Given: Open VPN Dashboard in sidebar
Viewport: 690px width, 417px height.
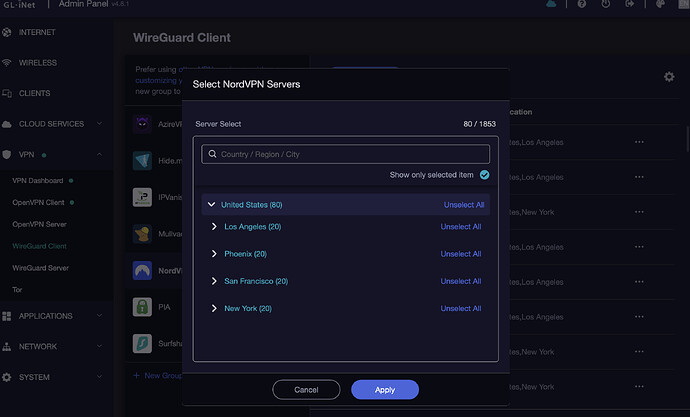Looking at the screenshot, I should tap(38, 181).
